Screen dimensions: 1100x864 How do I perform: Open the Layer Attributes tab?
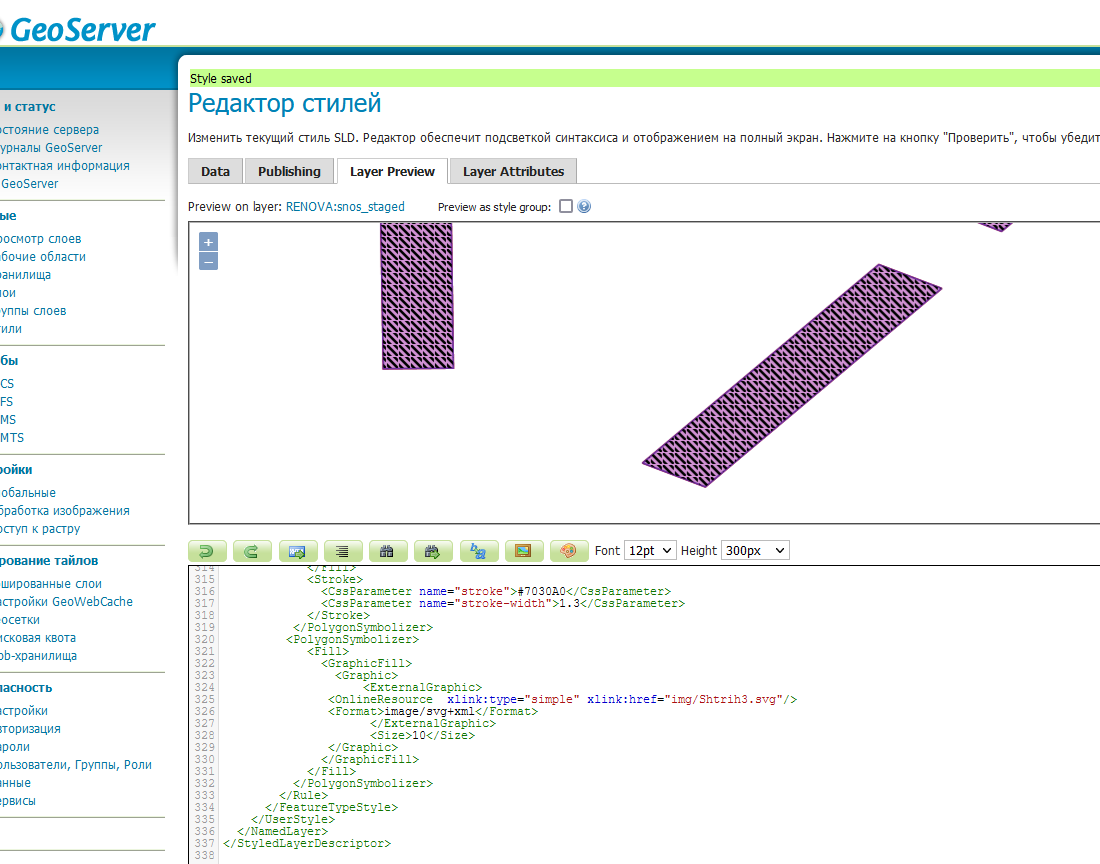[x=514, y=171]
